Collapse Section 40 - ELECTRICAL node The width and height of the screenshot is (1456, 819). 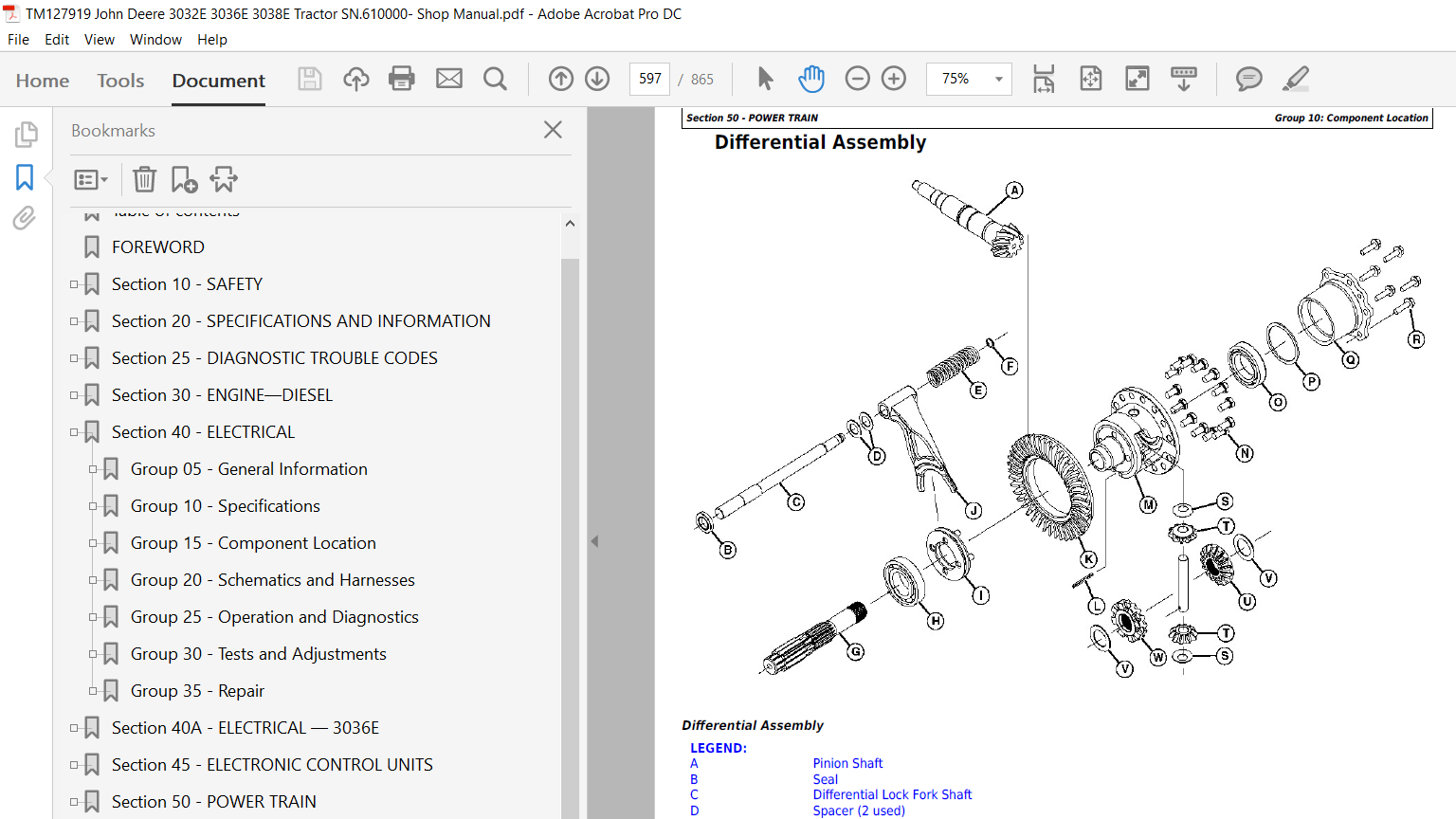(74, 432)
